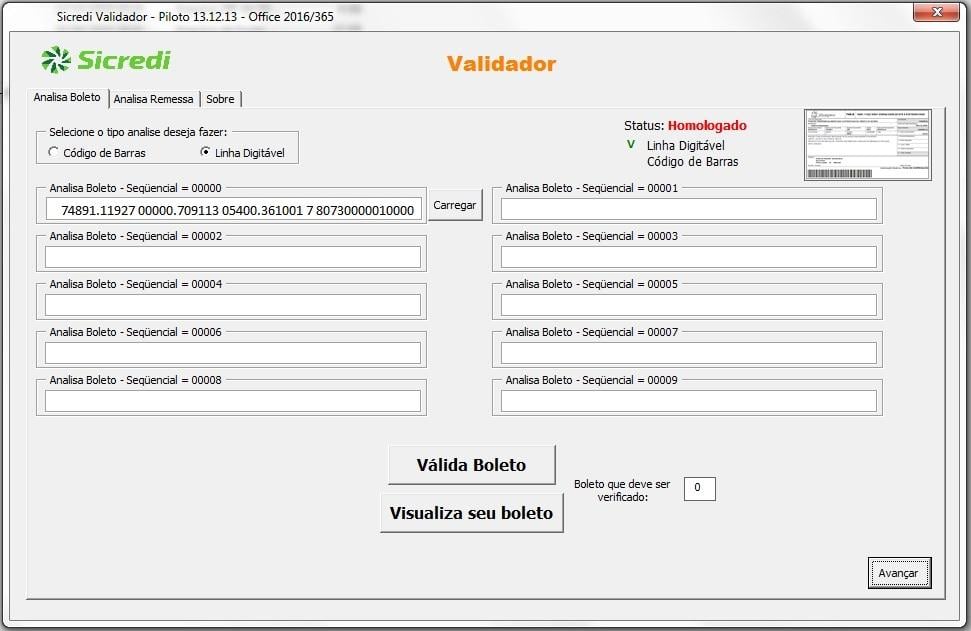The height and width of the screenshot is (631, 971).
Task: Focus the Seqüencial 00005 input field
Action: [x=689, y=305]
